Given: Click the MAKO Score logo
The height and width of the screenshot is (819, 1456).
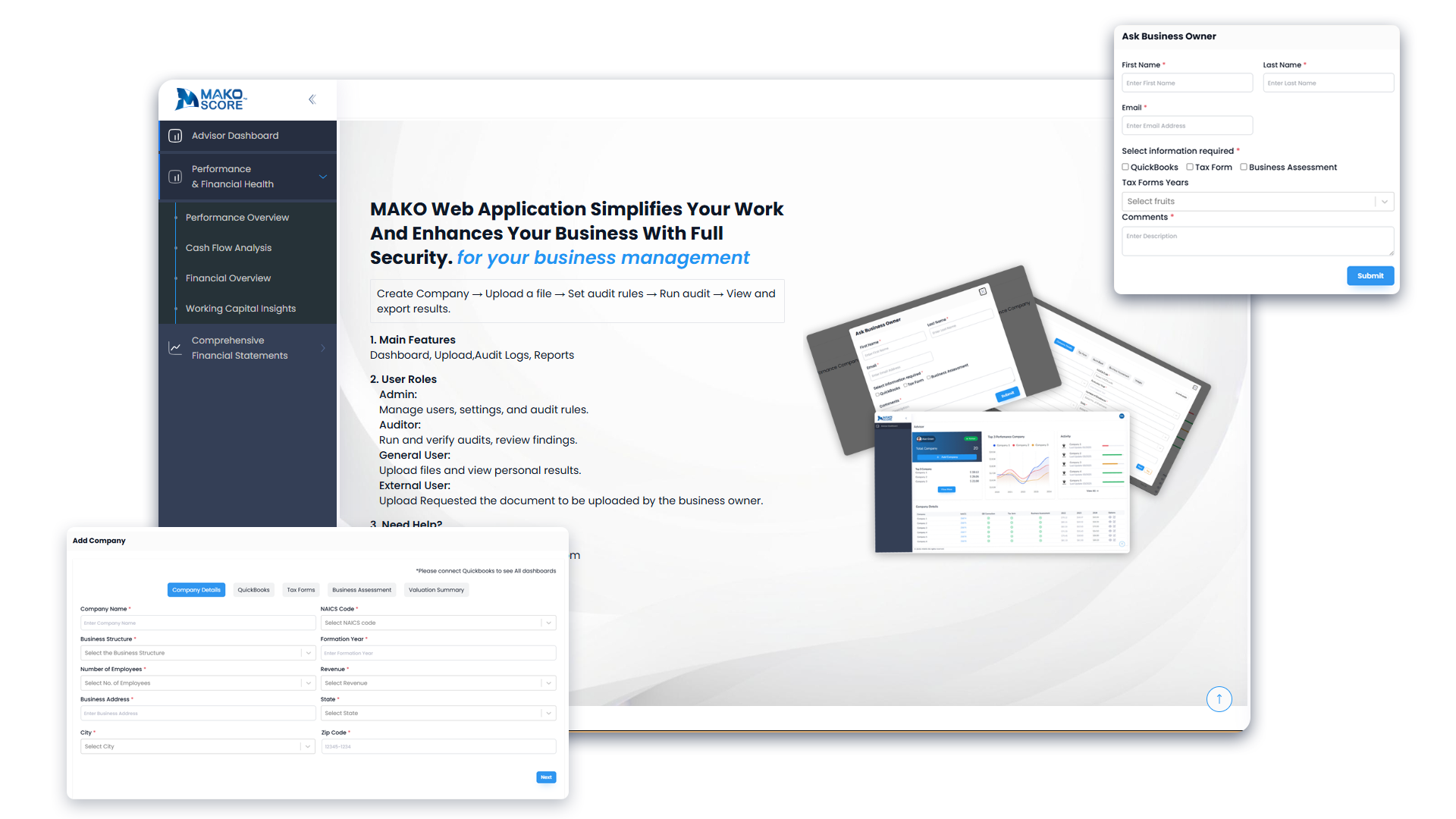Looking at the screenshot, I should pyautogui.click(x=210, y=99).
